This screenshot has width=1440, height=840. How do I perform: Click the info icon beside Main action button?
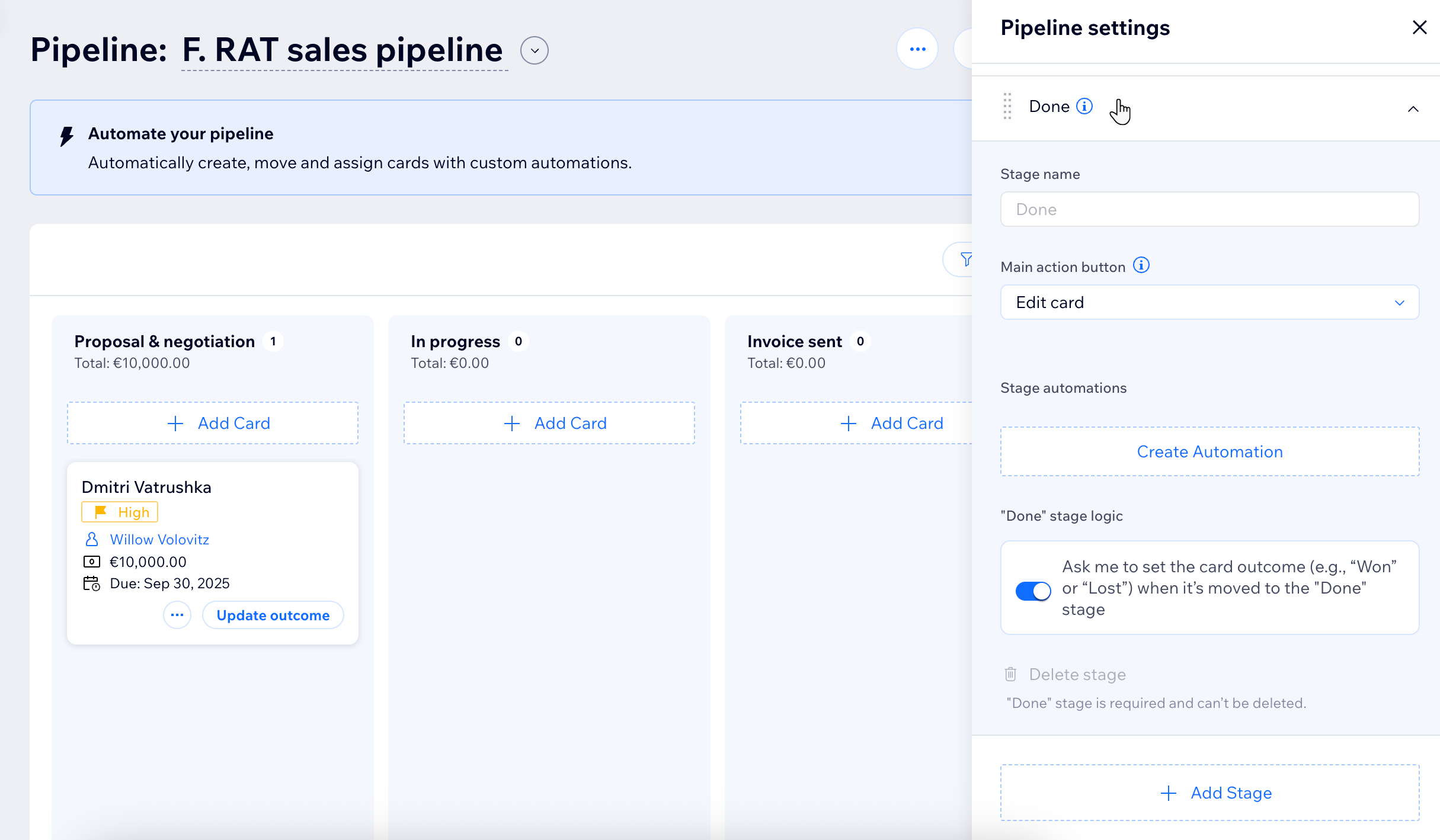(x=1141, y=265)
